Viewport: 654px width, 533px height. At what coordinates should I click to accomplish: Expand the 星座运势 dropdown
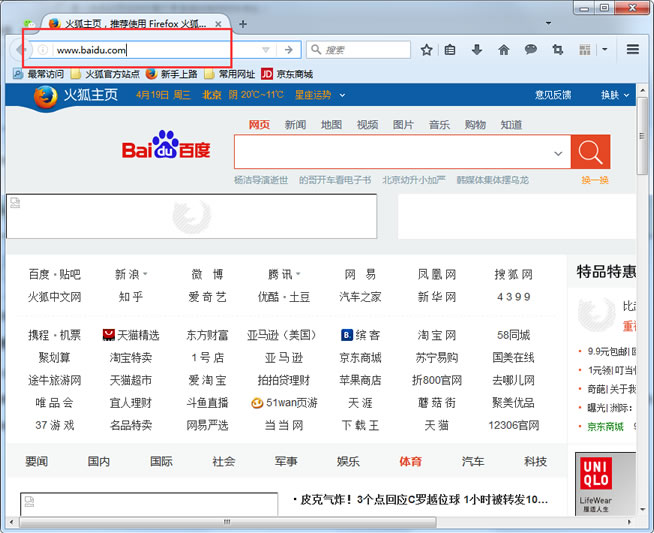pos(342,96)
